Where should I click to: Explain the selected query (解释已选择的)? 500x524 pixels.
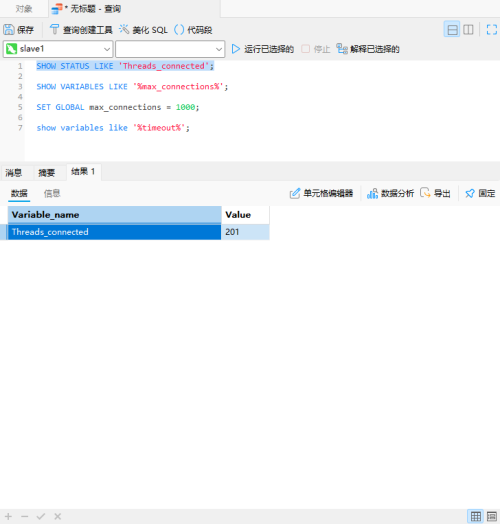coord(368,49)
